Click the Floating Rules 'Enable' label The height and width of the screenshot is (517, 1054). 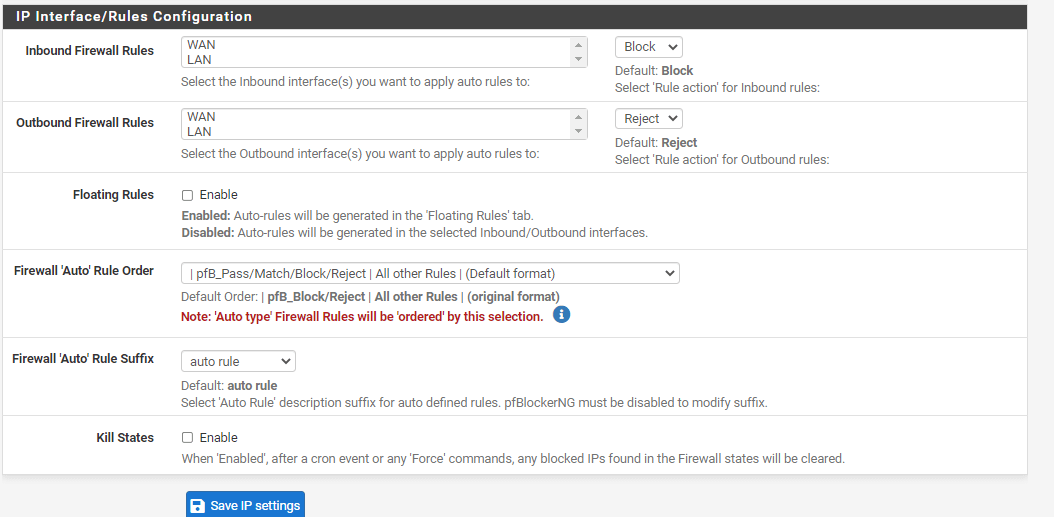tap(218, 195)
